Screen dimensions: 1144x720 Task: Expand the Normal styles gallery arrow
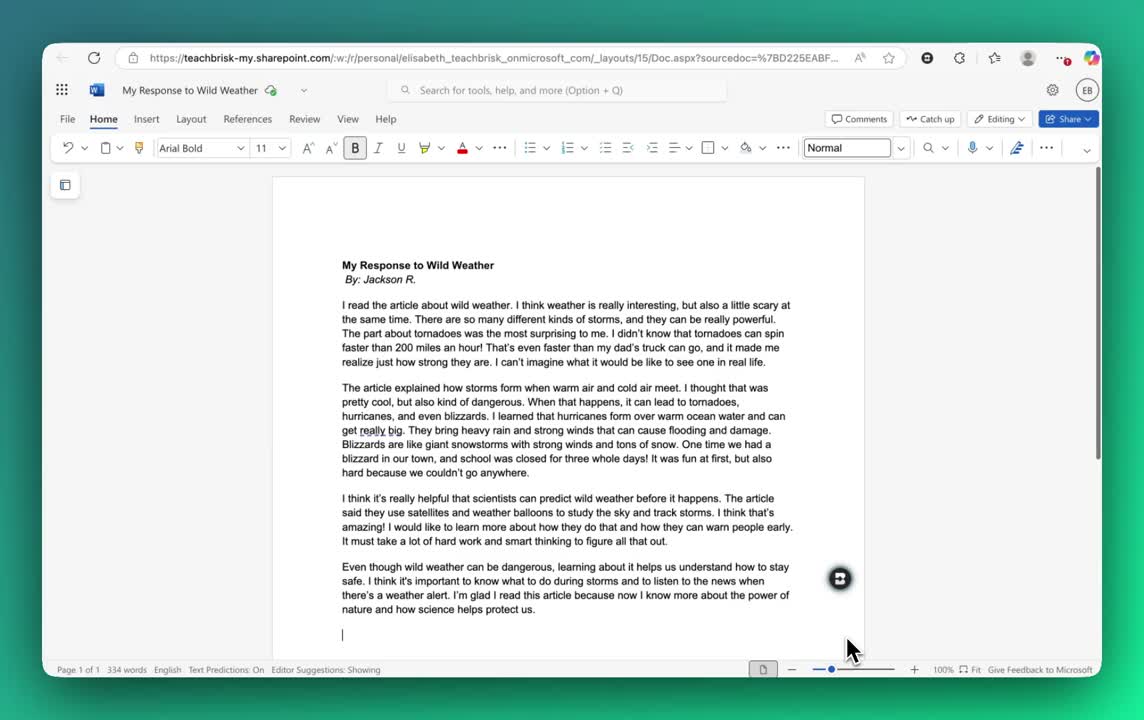click(x=901, y=148)
